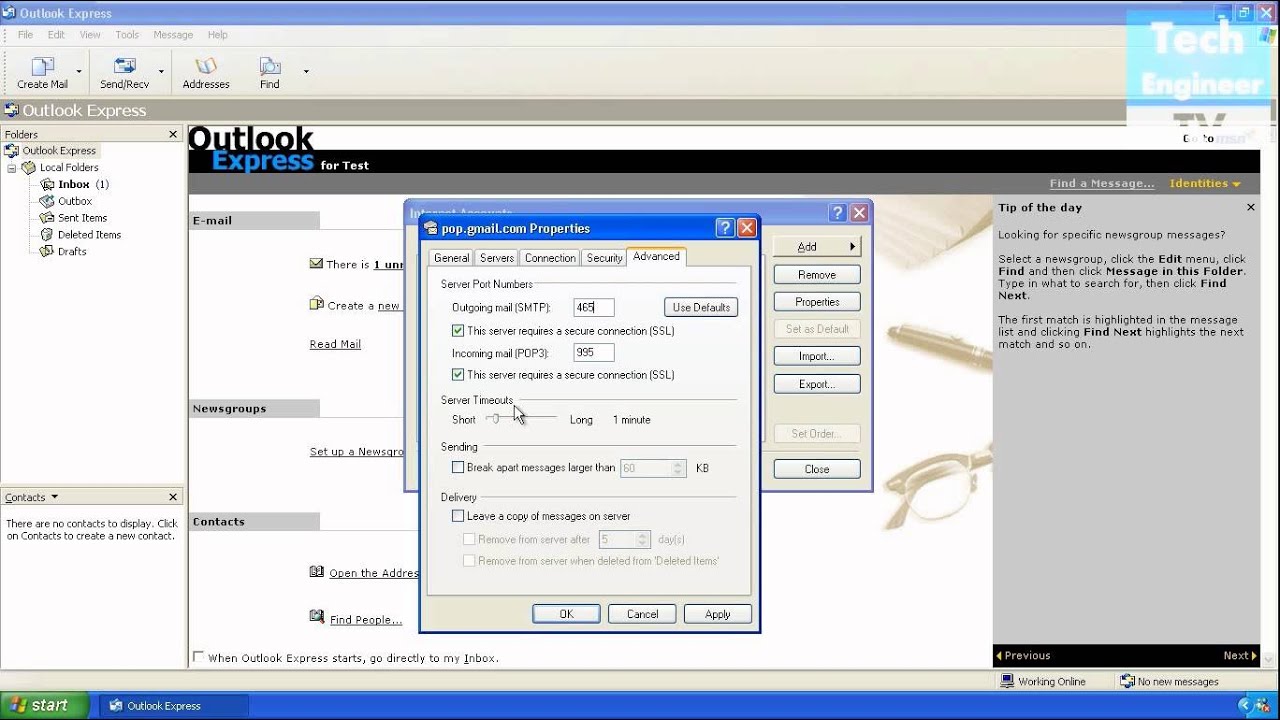Select the Outlook Express root folder
The height and width of the screenshot is (720, 1280).
(x=59, y=151)
